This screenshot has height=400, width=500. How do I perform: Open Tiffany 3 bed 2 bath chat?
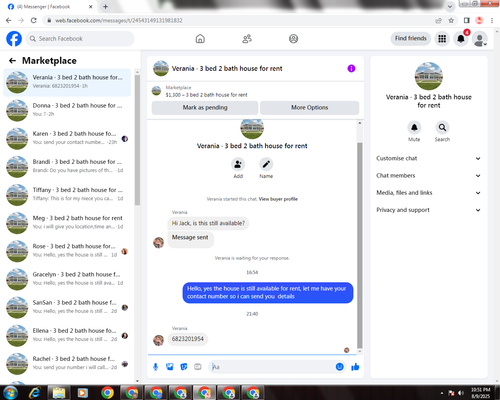coord(67,195)
